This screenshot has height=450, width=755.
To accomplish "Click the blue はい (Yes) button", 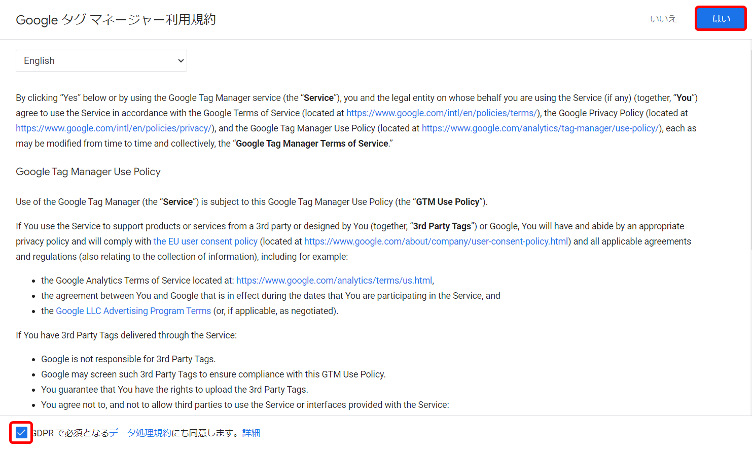I will click(720, 19).
